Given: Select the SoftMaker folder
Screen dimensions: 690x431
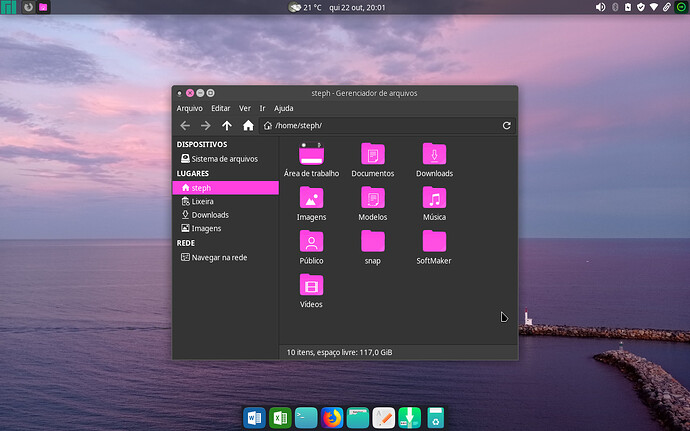Looking at the screenshot, I should click(434, 247).
